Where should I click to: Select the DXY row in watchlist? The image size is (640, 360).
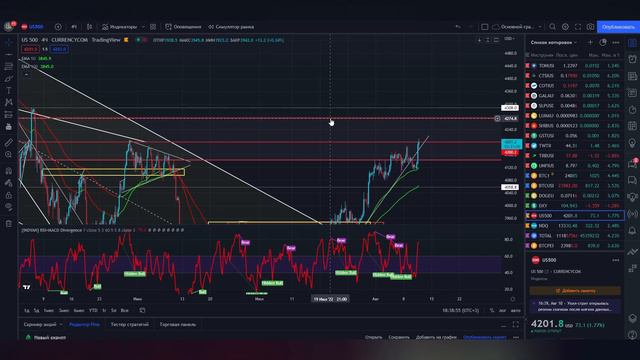574,206
